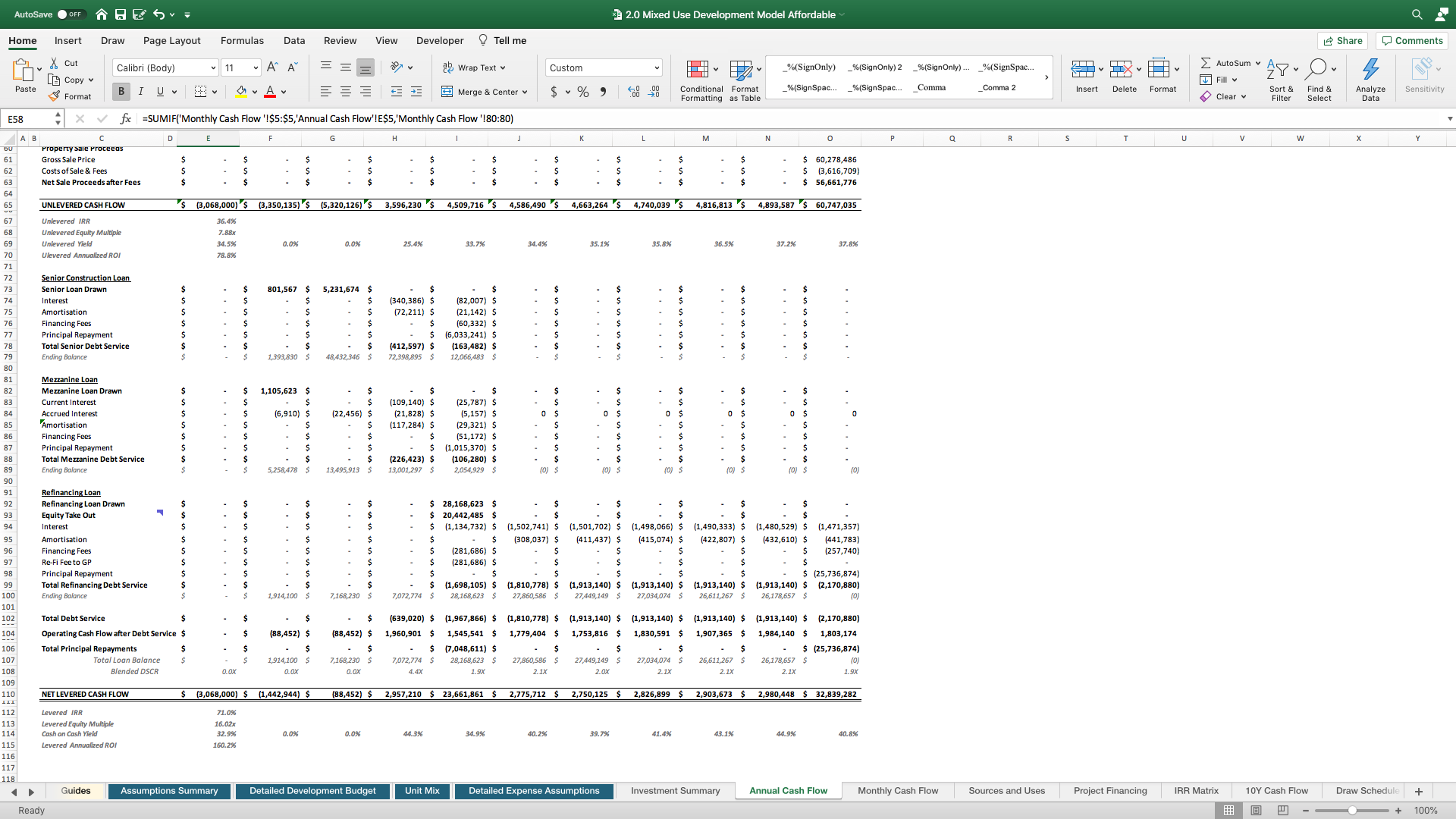
Task: Open the Assumptions Summary sheet tab
Action: click(169, 791)
